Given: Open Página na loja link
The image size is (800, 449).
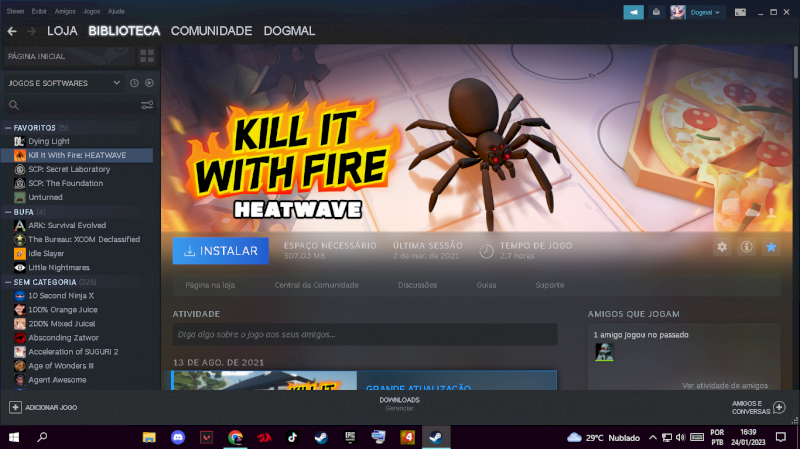Looking at the screenshot, I should tap(210, 285).
